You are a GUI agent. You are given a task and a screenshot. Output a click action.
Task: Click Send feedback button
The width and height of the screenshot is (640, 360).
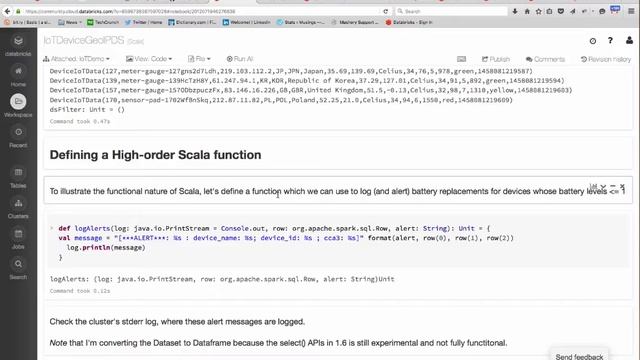pos(579,356)
